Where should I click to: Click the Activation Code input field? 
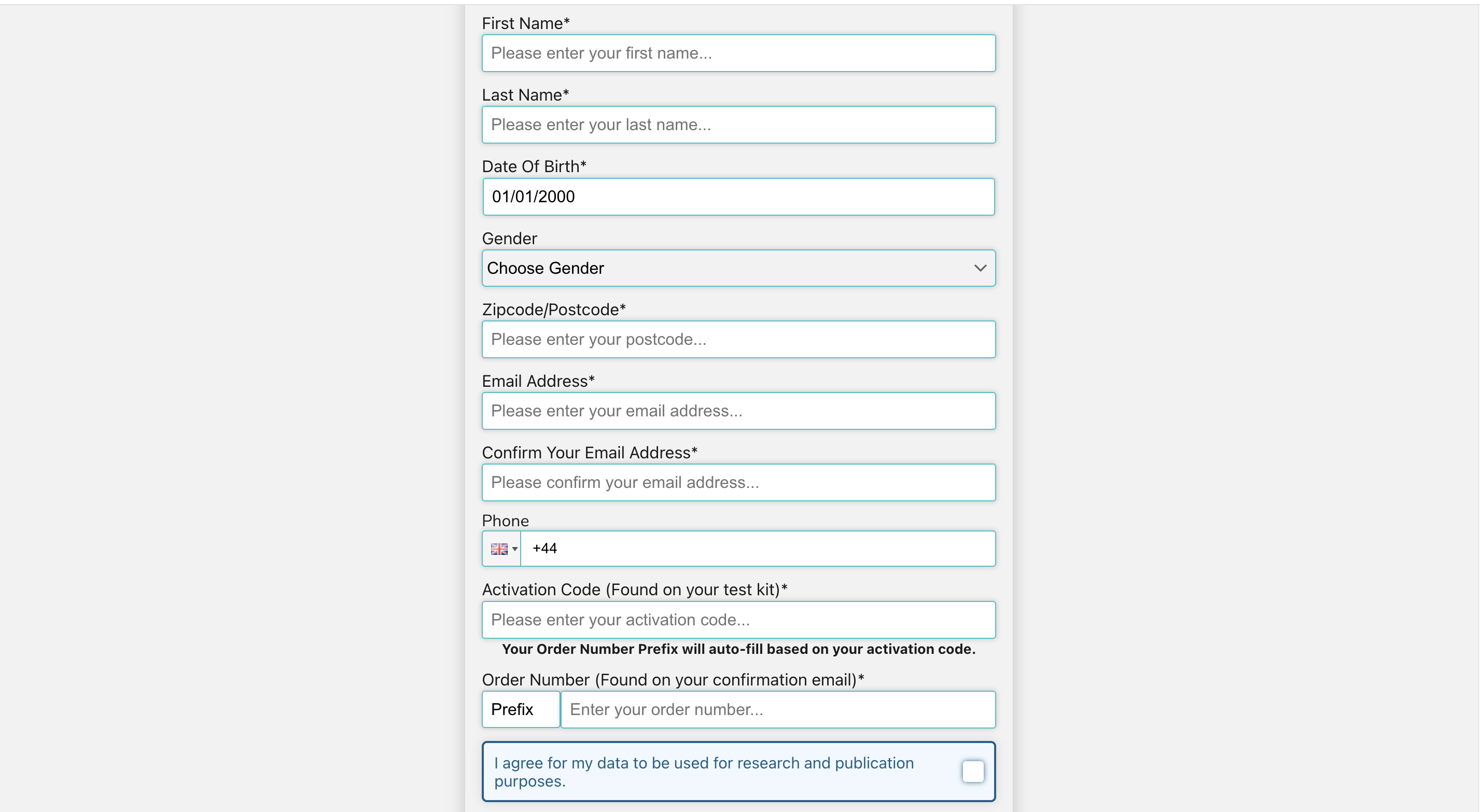click(738, 620)
